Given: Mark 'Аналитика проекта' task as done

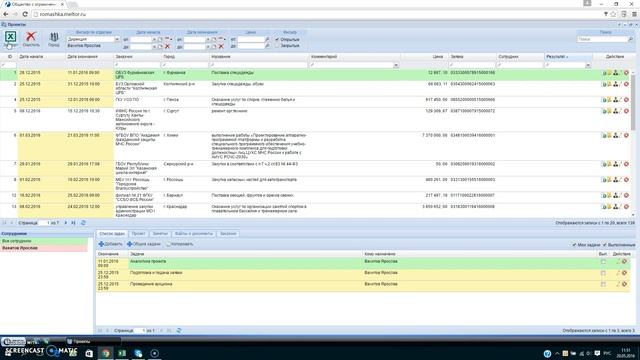Looking at the screenshot, I should click(x=603, y=262).
